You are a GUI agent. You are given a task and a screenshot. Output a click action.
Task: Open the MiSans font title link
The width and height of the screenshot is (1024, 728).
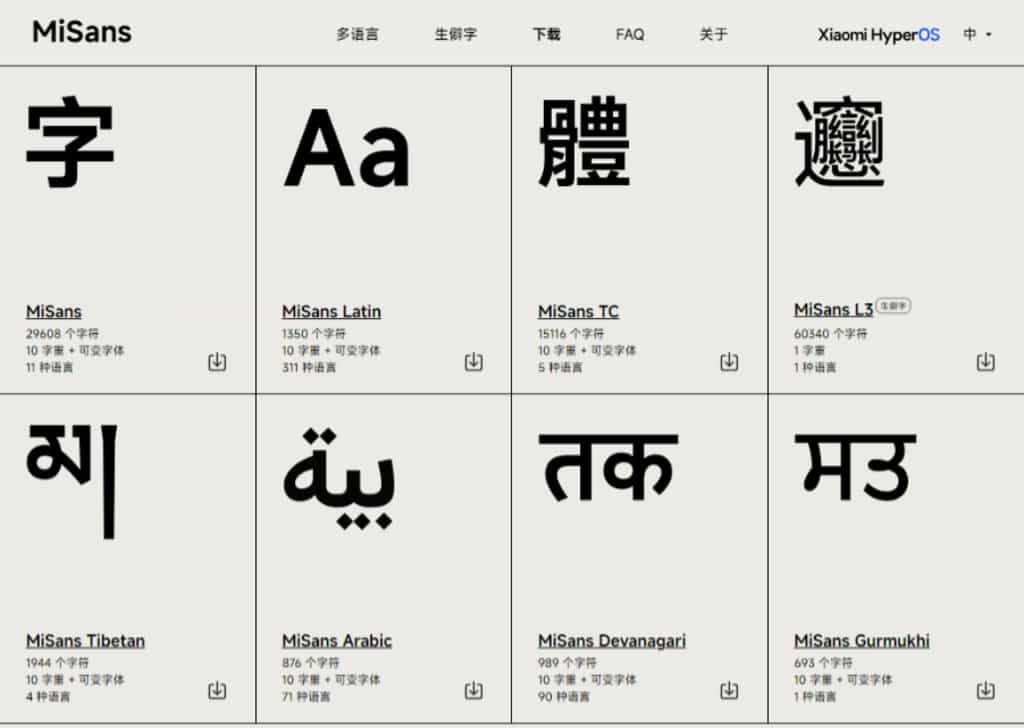[54, 311]
